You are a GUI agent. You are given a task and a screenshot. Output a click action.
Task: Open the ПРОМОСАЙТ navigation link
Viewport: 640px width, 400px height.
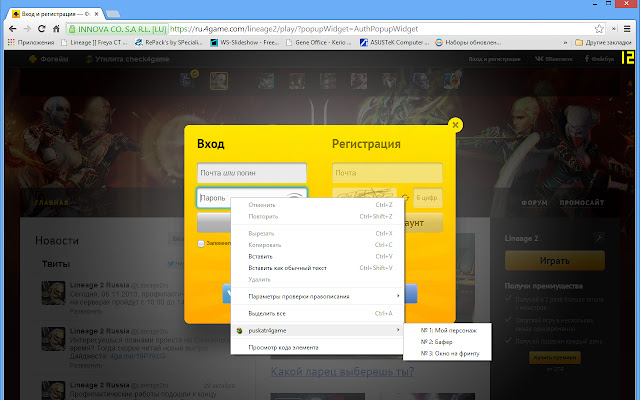click(582, 202)
